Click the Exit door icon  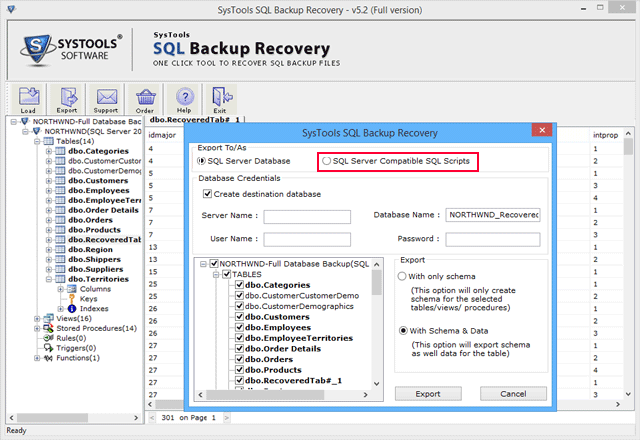click(x=221, y=99)
